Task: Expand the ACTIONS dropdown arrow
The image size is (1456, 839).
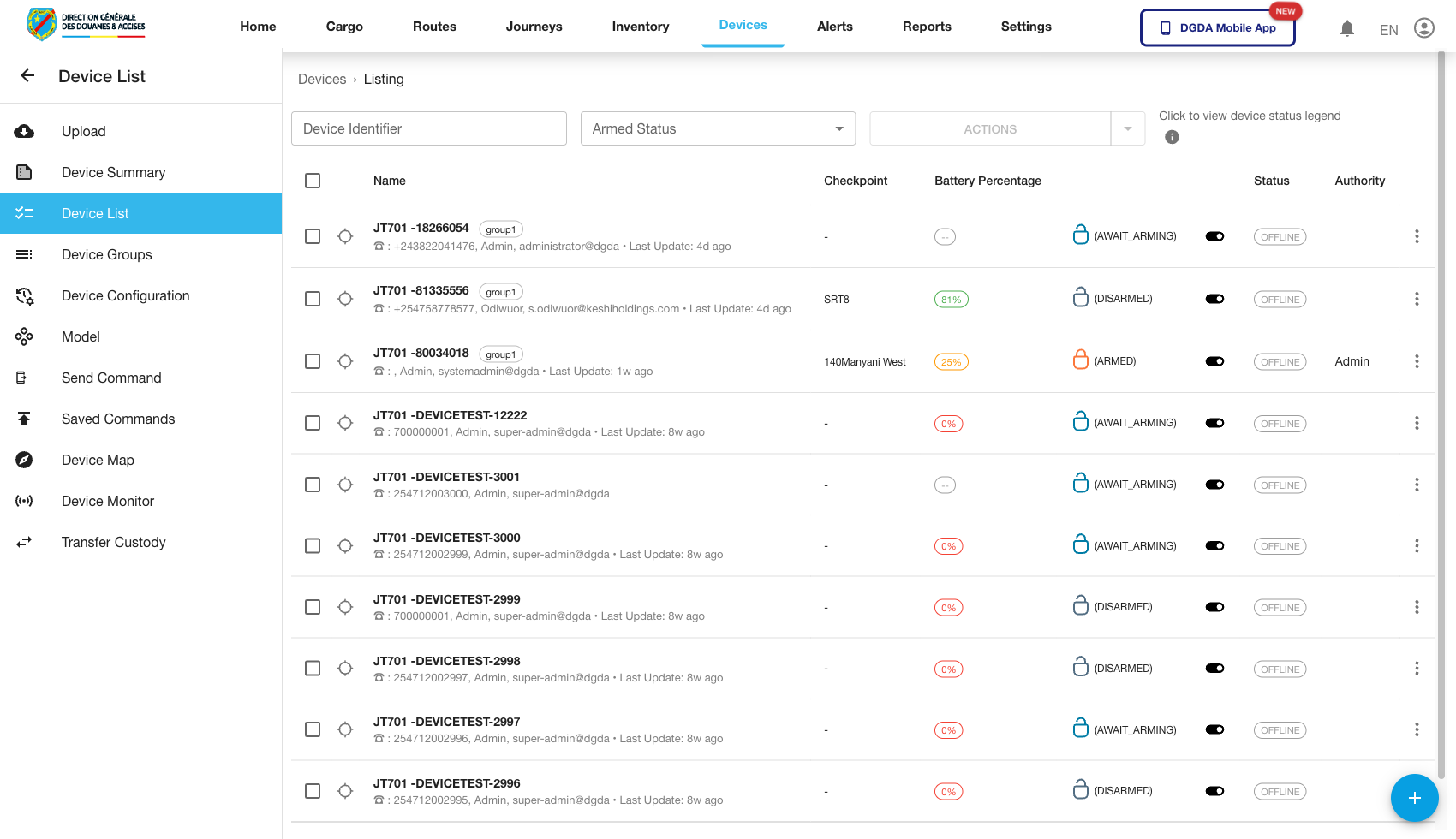Action: point(1128,128)
